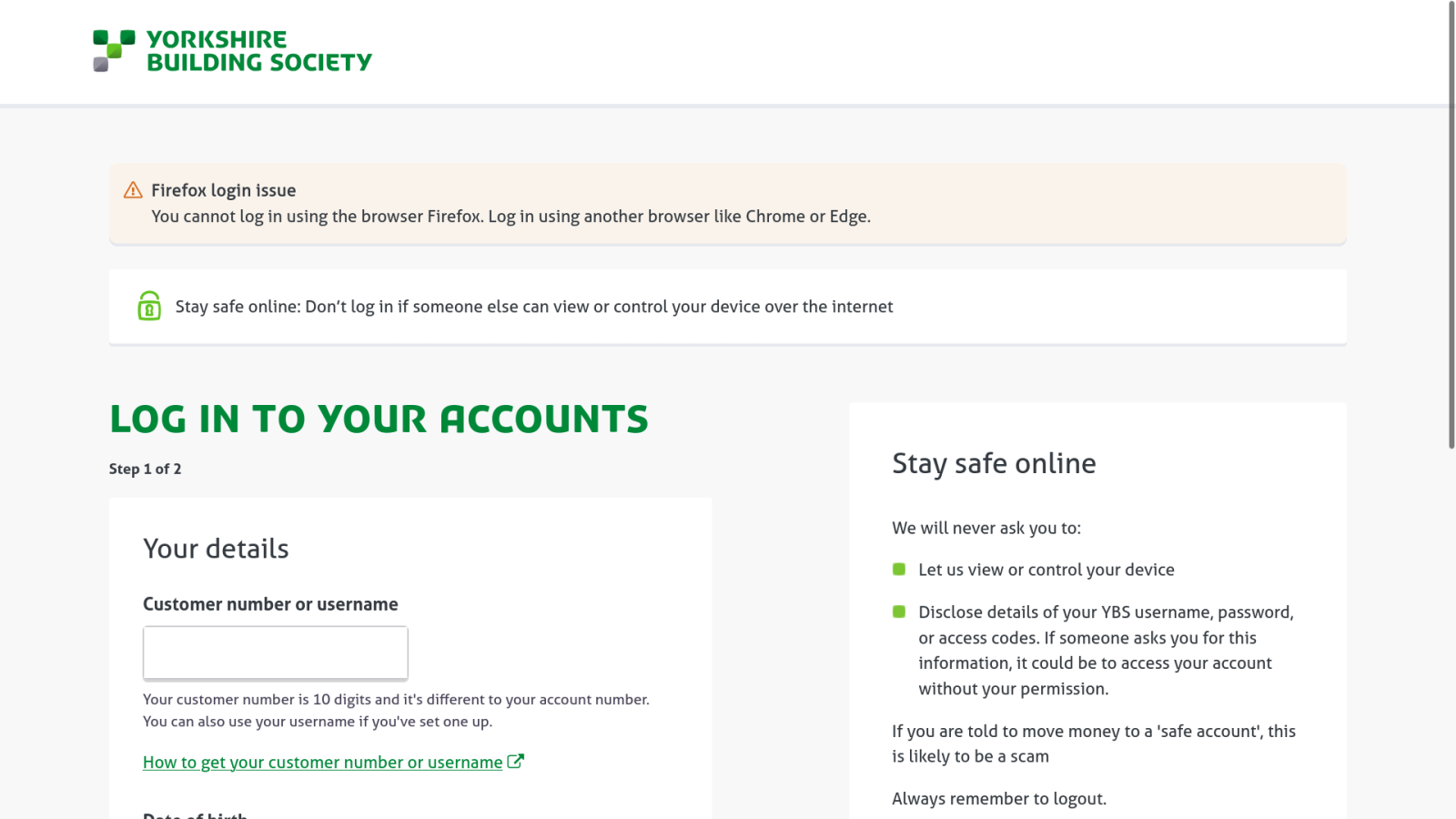
Task: Select the "Firefox login issue" alert heading
Action: (x=224, y=190)
